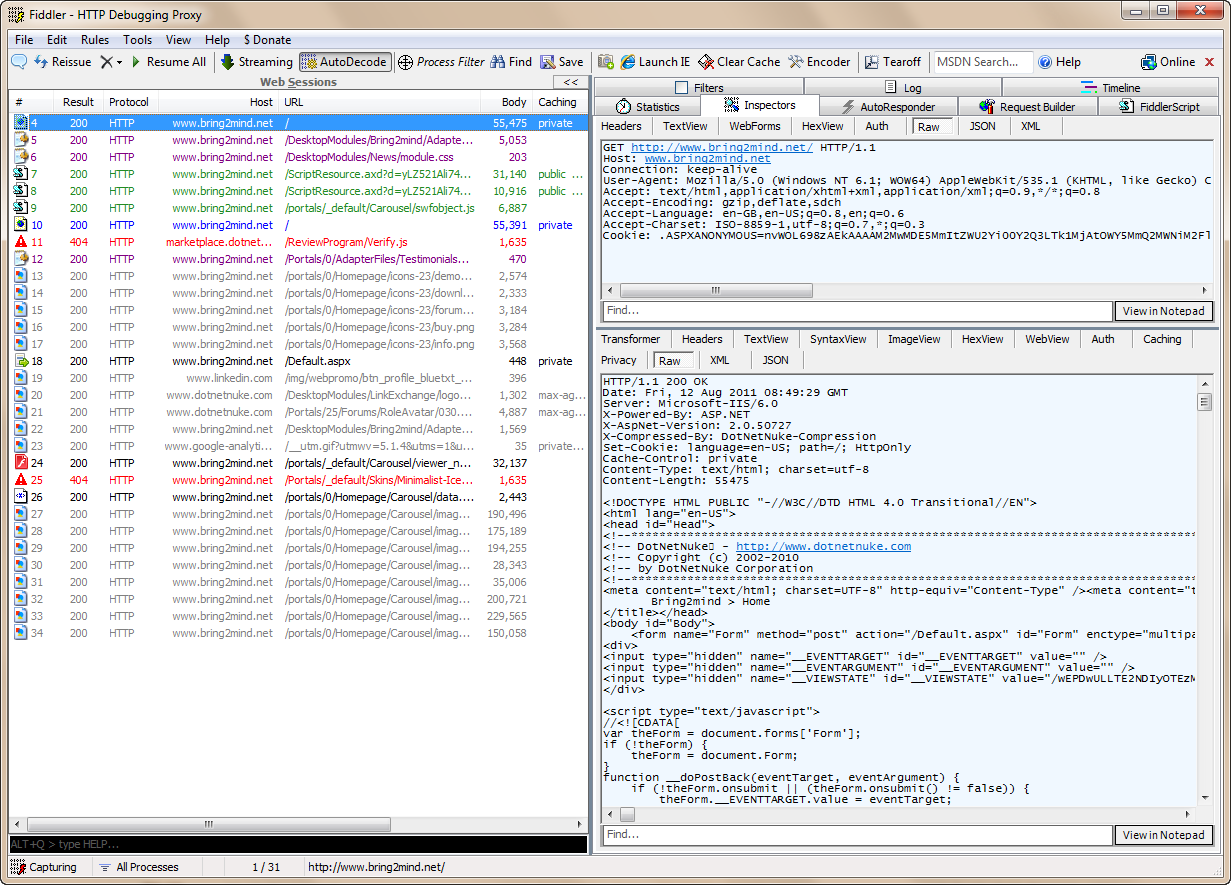Switch to the Log tab
1231x885 pixels.
903,87
